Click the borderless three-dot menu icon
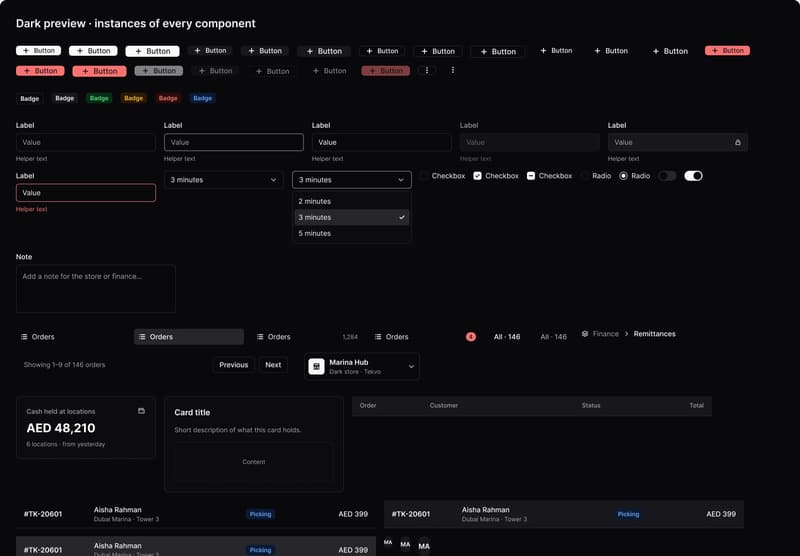800x556 pixels. tap(453, 70)
